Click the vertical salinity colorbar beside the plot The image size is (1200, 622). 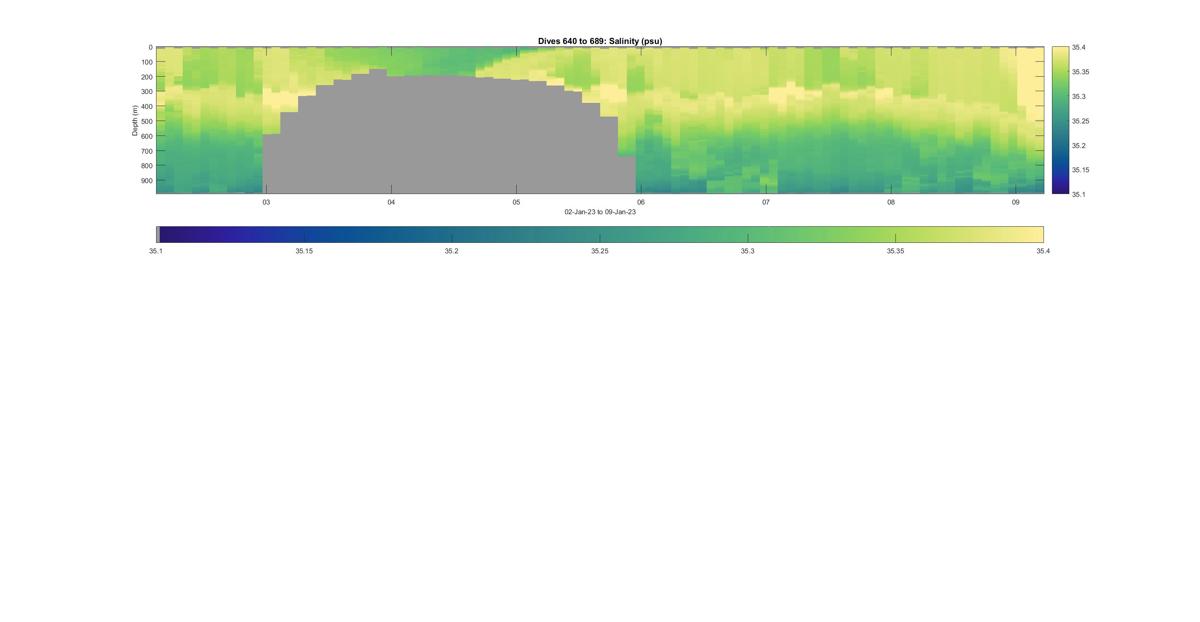[x=1059, y=120]
